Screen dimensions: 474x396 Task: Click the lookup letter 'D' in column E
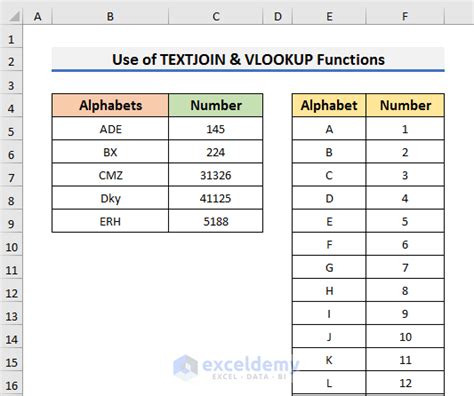coord(329,198)
